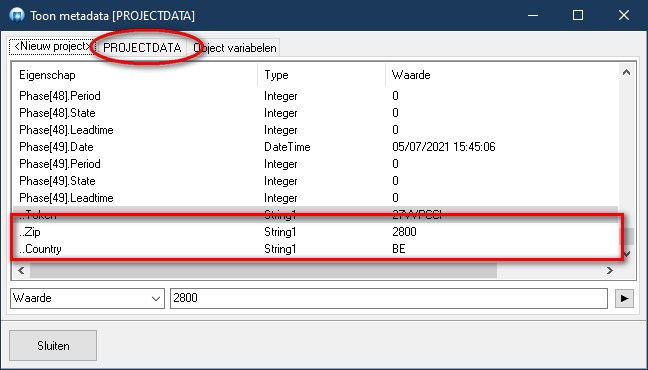Click the BE value in Country row
The width and height of the screenshot is (648, 370).
pyautogui.click(x=399, y=249)
